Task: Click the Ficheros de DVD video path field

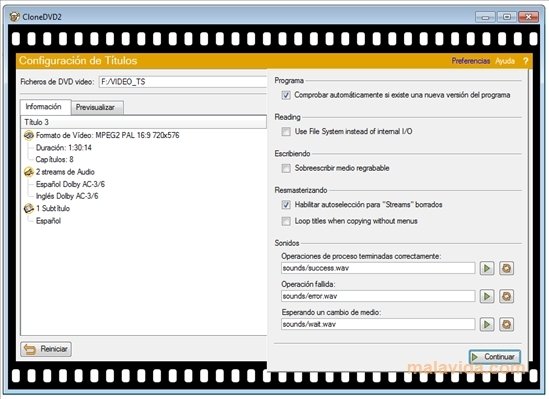Action: pyautogui.click(x=183, y=82)
